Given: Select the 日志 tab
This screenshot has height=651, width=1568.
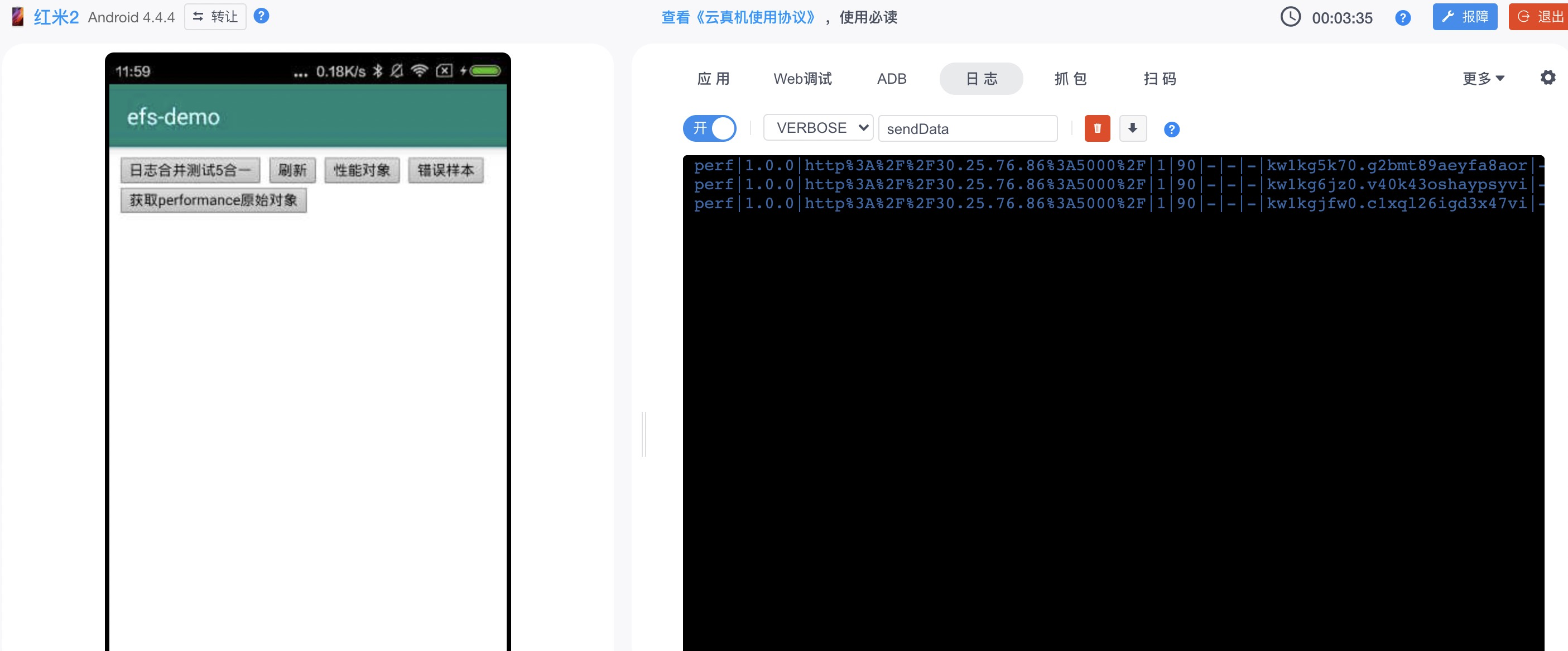Looking at the screenshot, I should pyautogui.click(x=981, y=79).
